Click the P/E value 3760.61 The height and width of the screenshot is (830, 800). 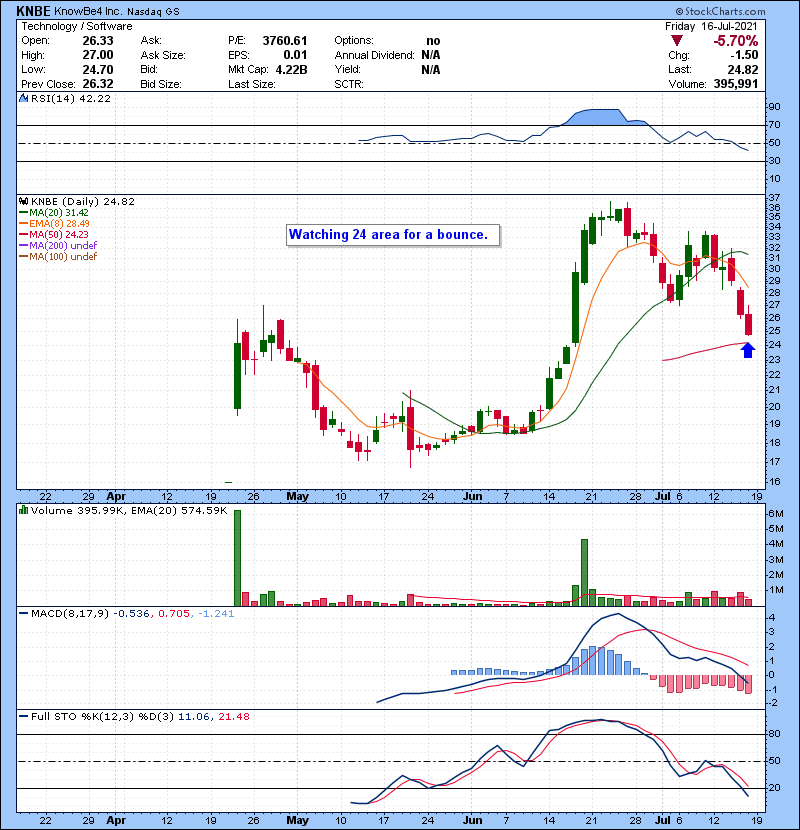(285, 41)
